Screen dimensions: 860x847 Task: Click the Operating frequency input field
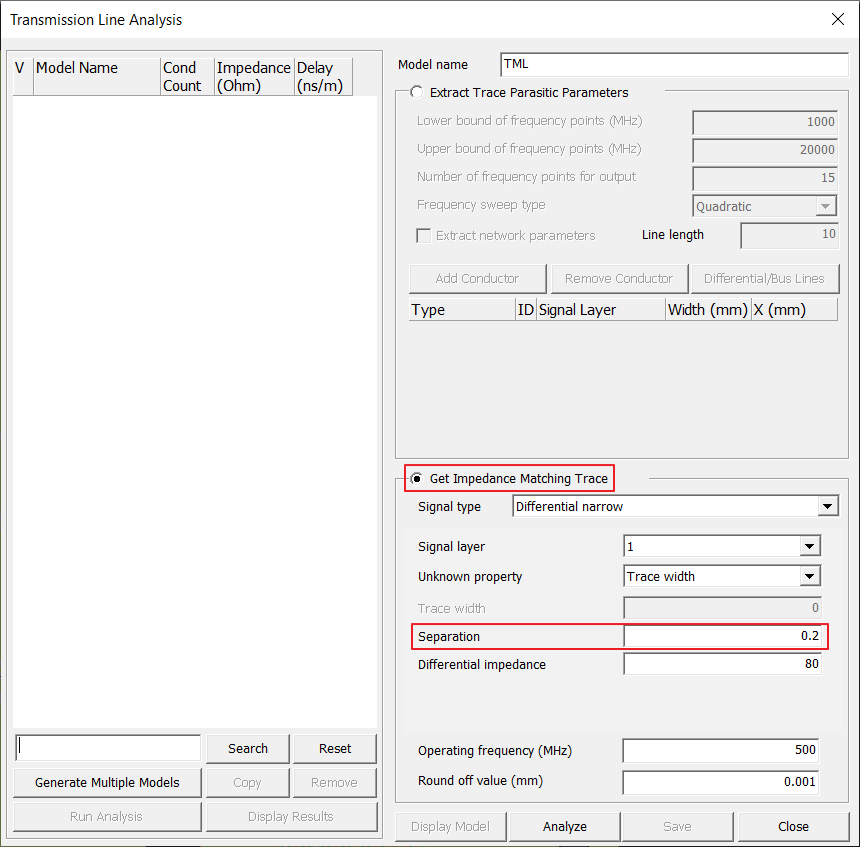tap(720, 750)
